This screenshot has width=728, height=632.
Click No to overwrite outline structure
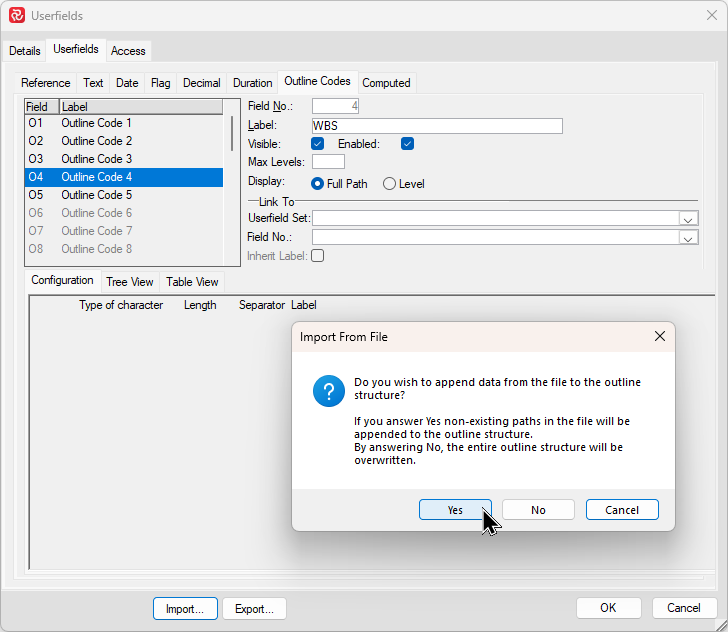point(538,510)
